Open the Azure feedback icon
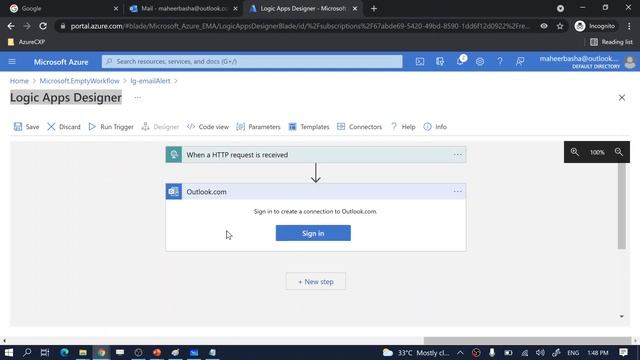The width and height of the screenshot is (640, 360). pos(520,62)
